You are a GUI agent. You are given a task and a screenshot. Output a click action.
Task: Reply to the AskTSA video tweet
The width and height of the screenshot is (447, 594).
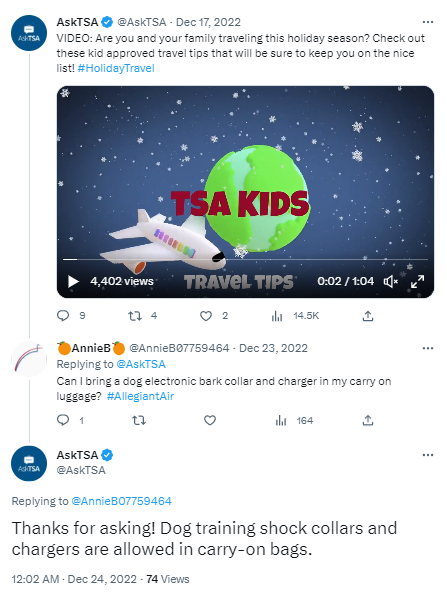[63, 316]
